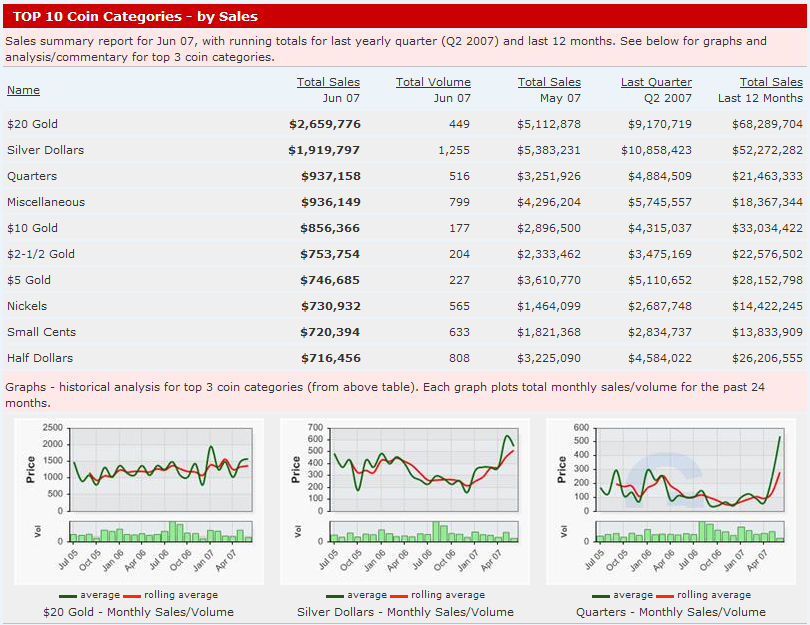
Task: Select the $2-1/2 Gold row name
Action: coord(41,254)
